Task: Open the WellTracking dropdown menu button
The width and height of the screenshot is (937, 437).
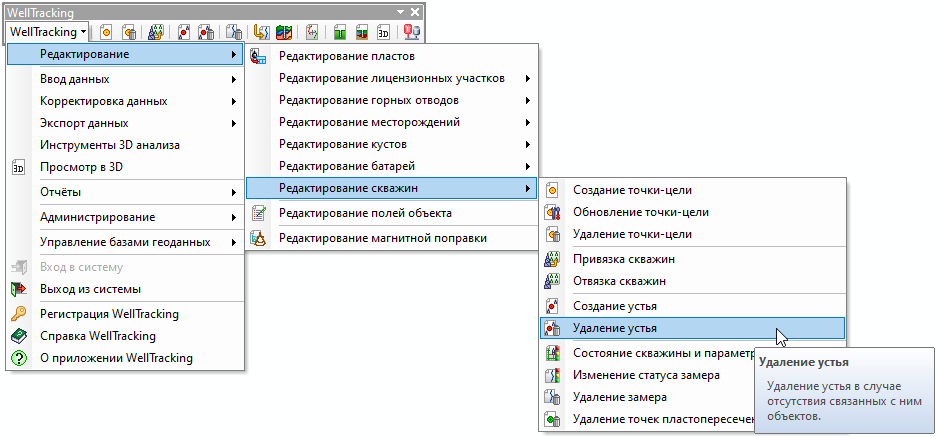Action: [x=47, y=32]
